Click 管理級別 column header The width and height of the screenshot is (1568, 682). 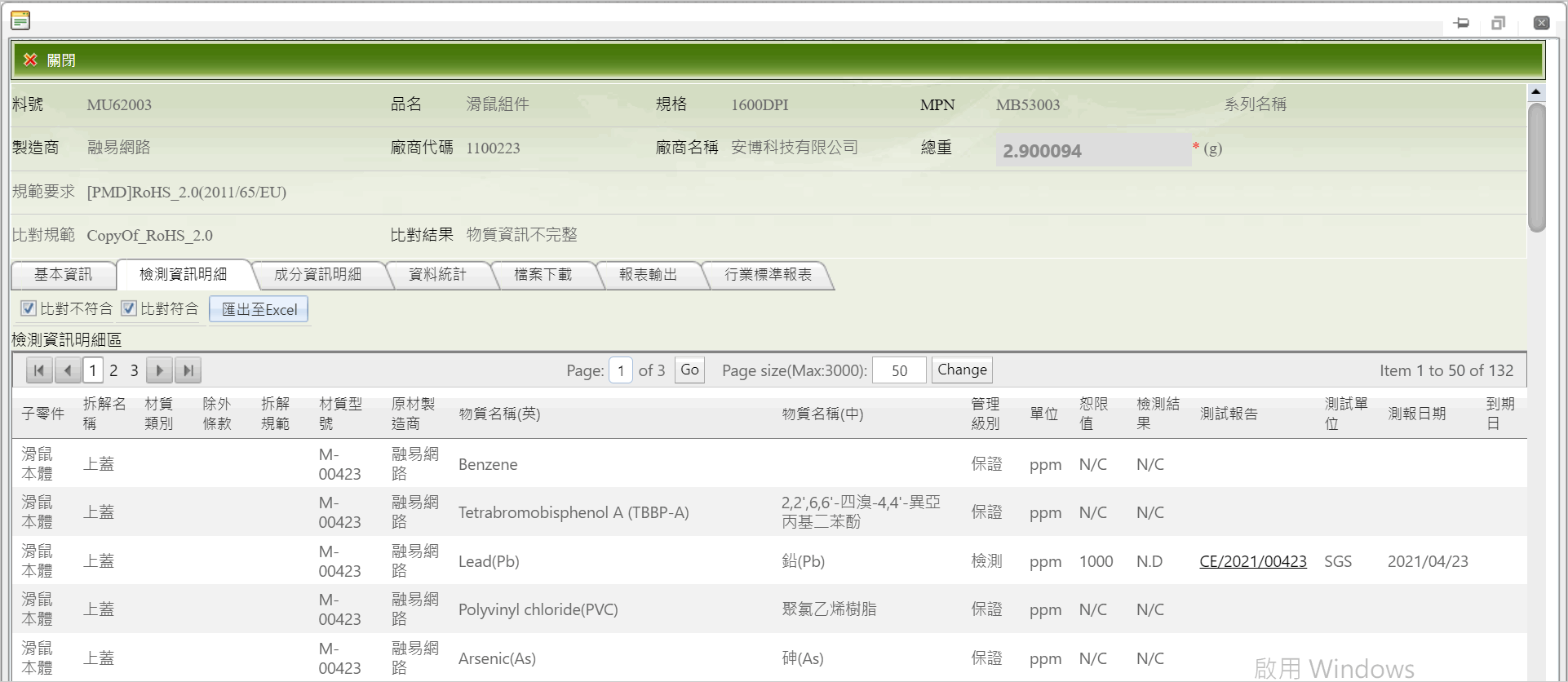(x=986, y=414)
